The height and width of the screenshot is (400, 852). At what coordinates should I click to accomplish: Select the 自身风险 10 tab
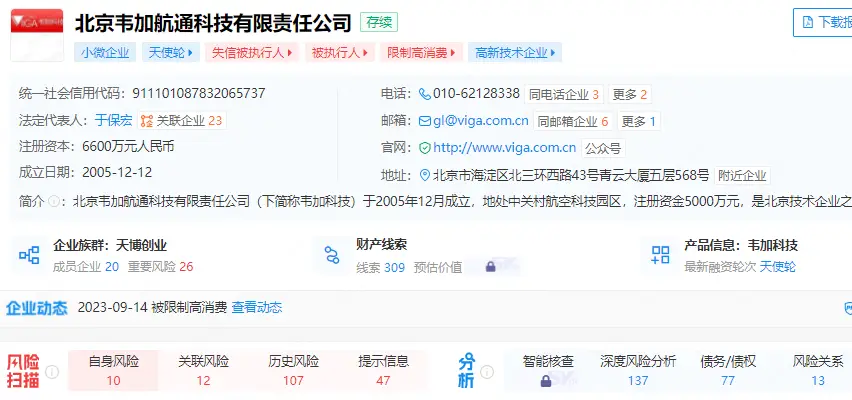(113, 371)
